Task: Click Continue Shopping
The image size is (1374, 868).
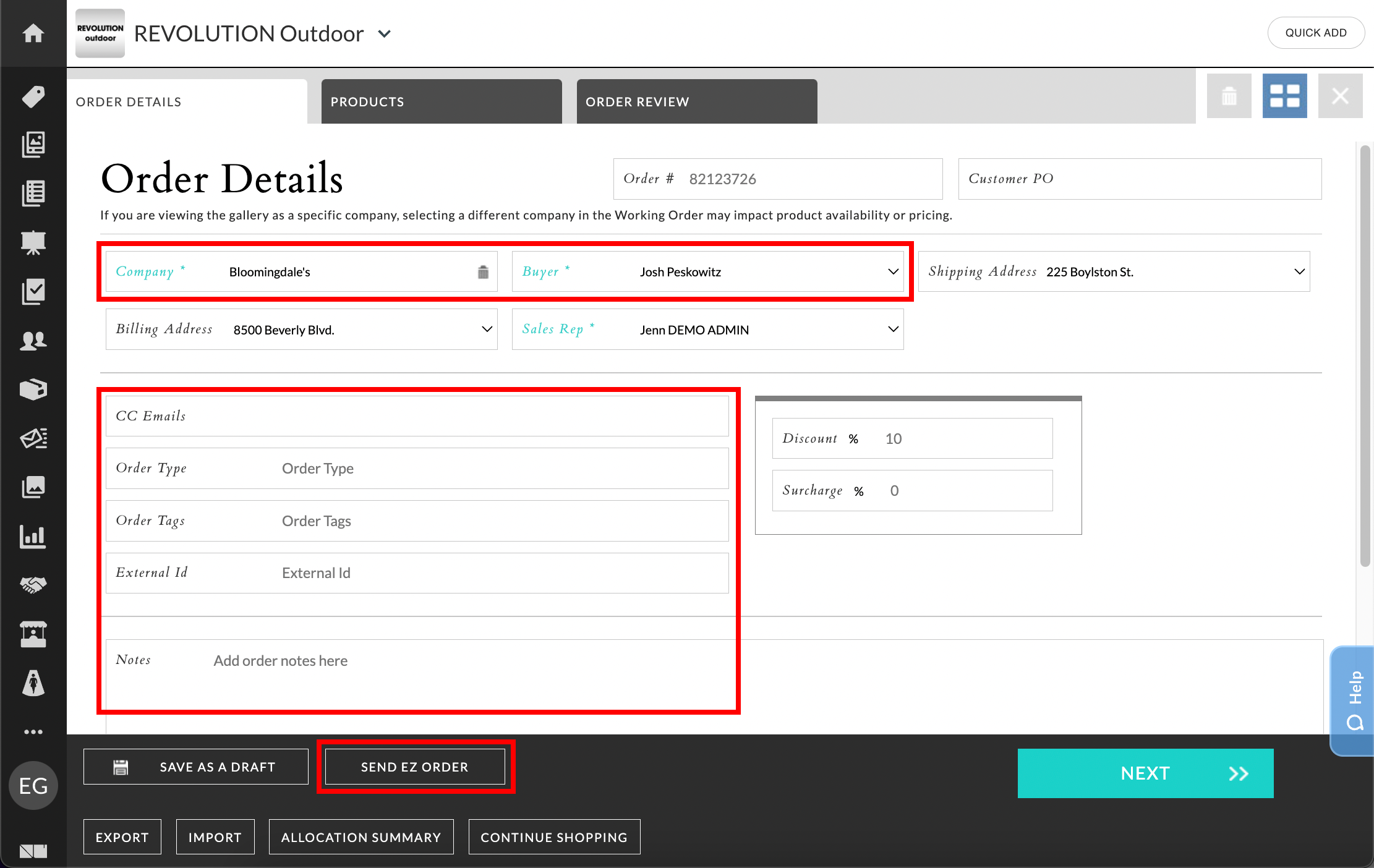Action: point(554,837)
